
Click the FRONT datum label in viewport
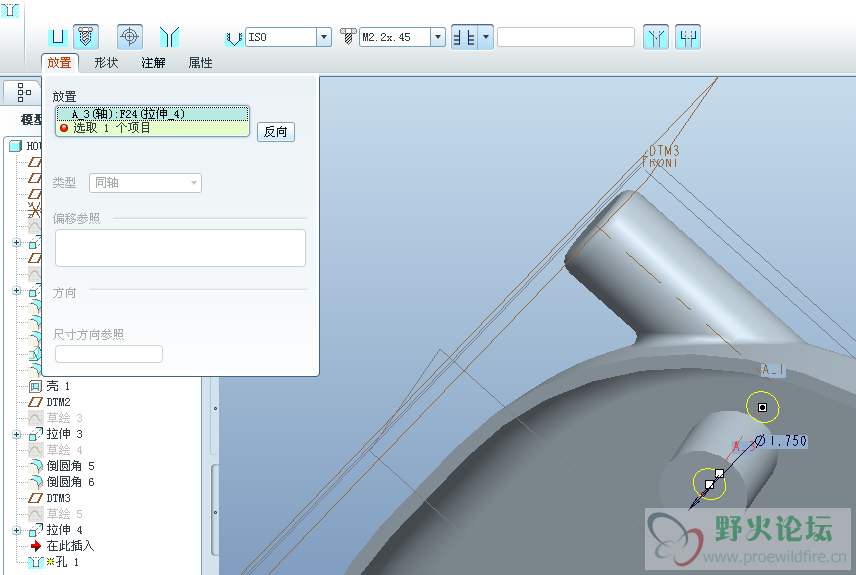coord(659,162)
